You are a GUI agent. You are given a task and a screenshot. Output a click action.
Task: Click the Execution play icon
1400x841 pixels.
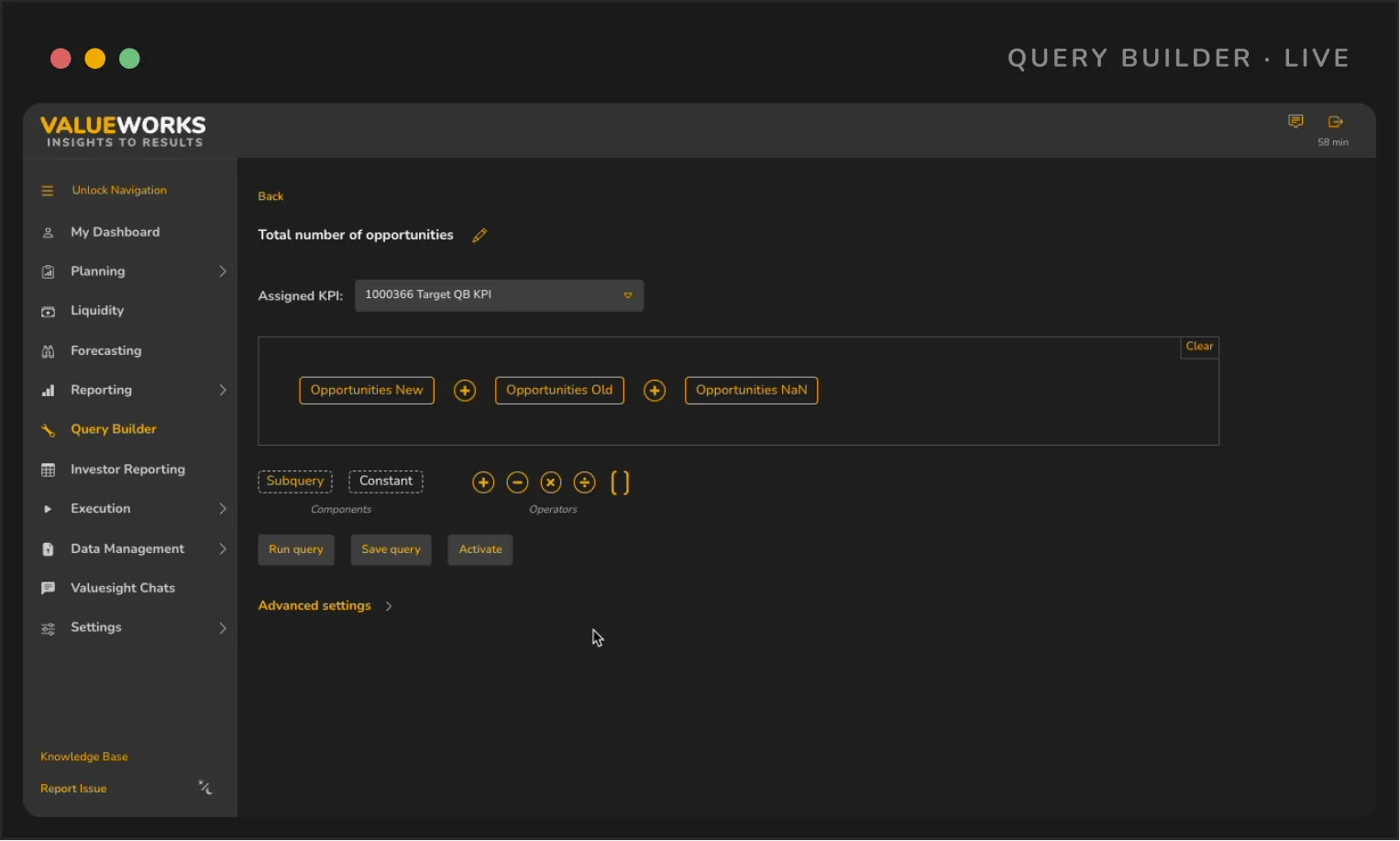click(48, 509)
